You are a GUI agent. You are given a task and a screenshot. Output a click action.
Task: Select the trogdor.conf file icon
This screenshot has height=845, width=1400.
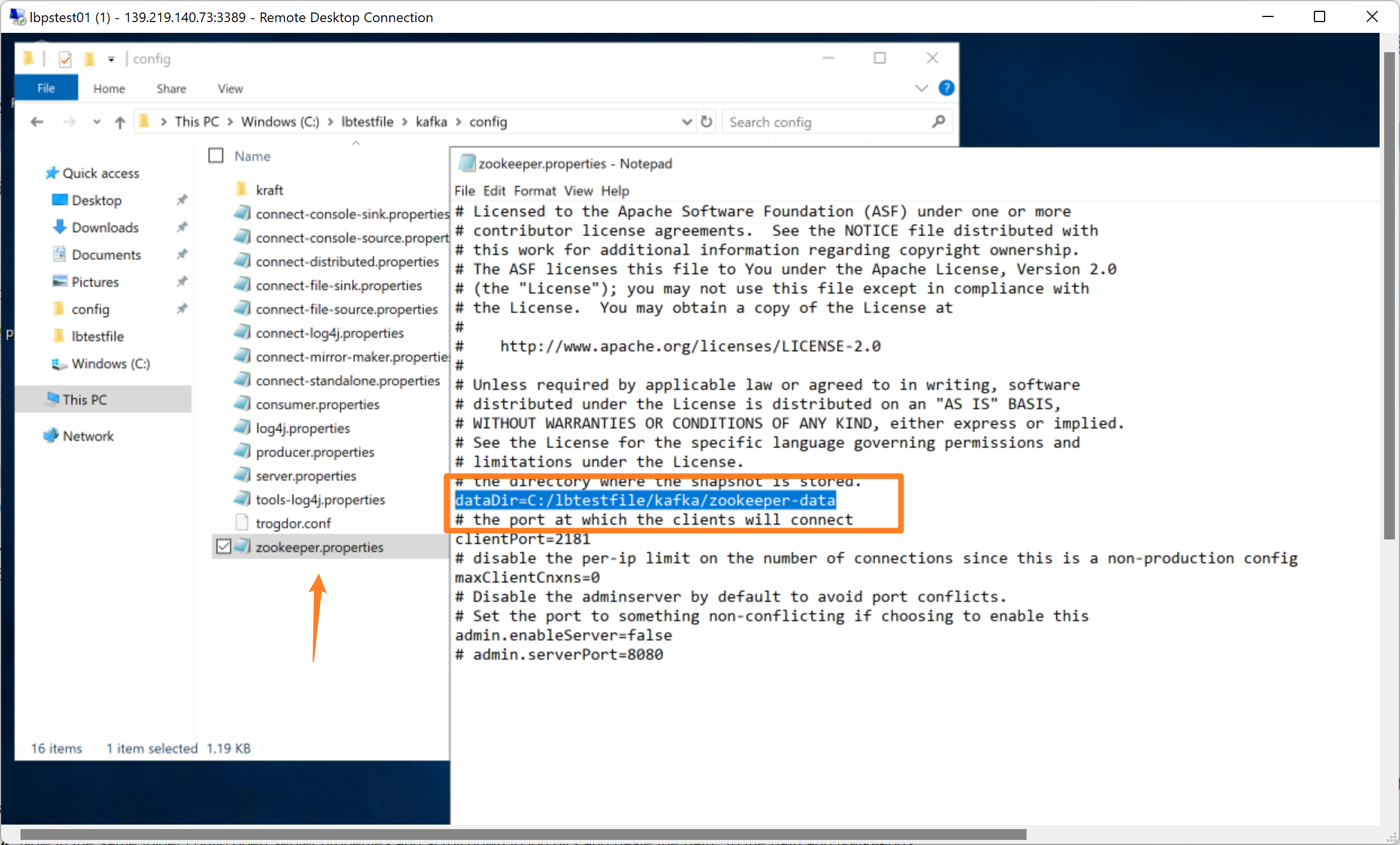pos(242,523)
